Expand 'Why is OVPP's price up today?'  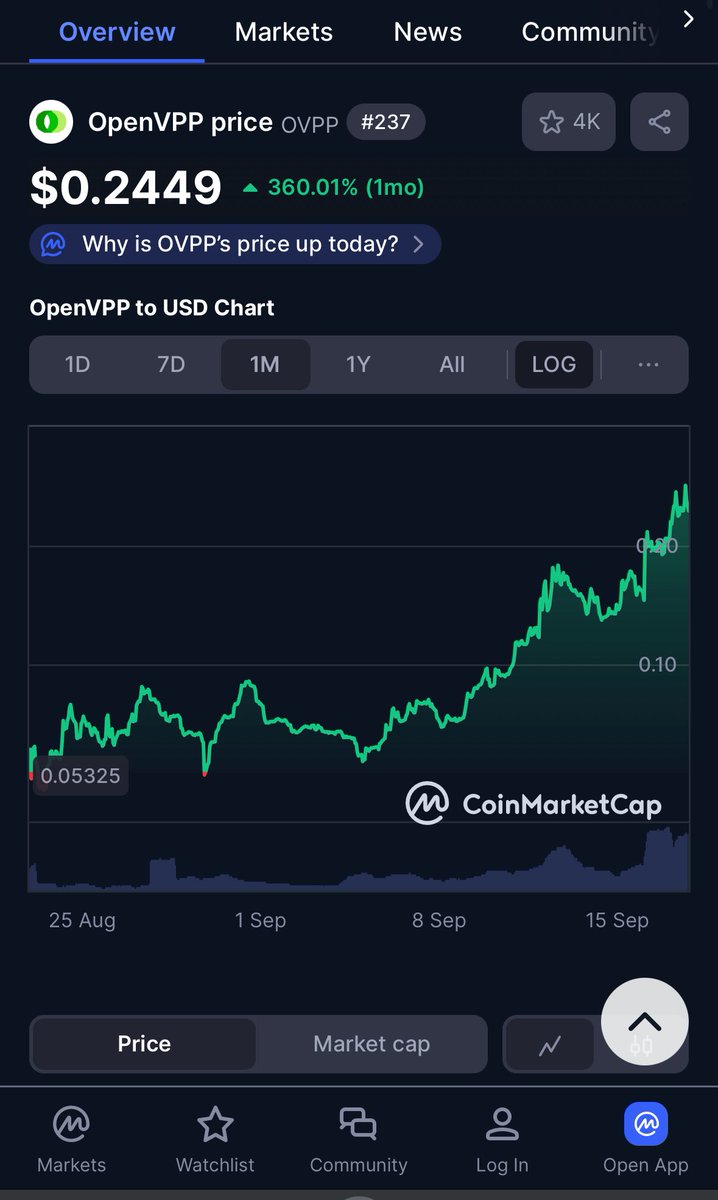coord(236,244)
